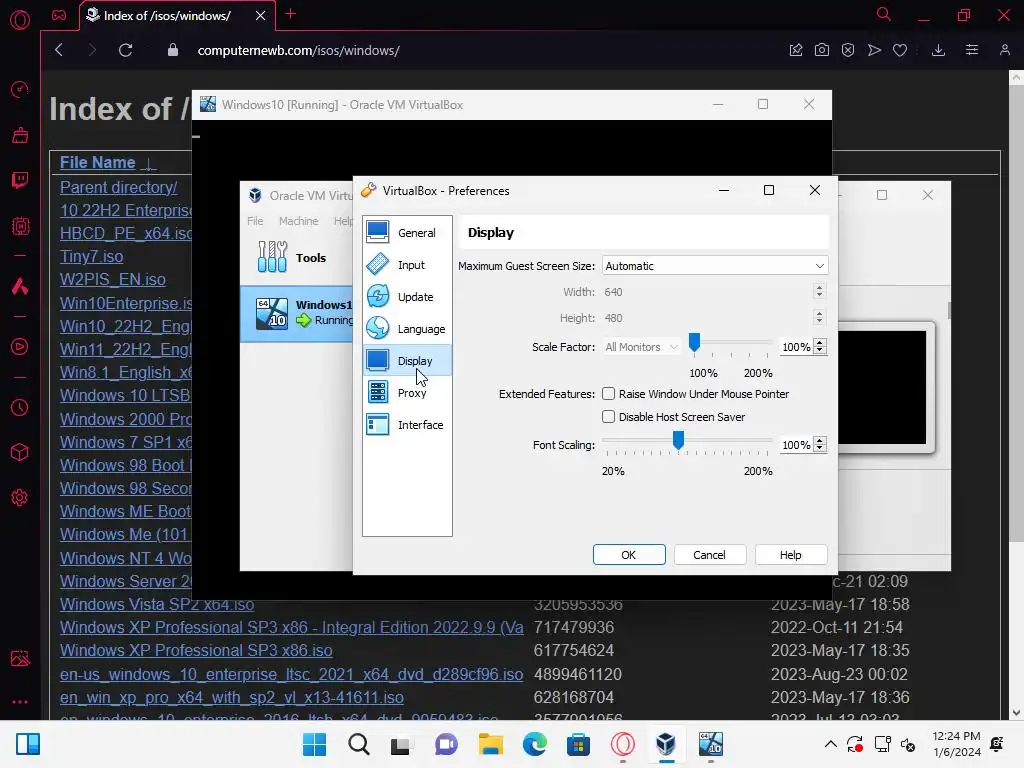Click heart bookmark icon in address bar

(900, 50)
